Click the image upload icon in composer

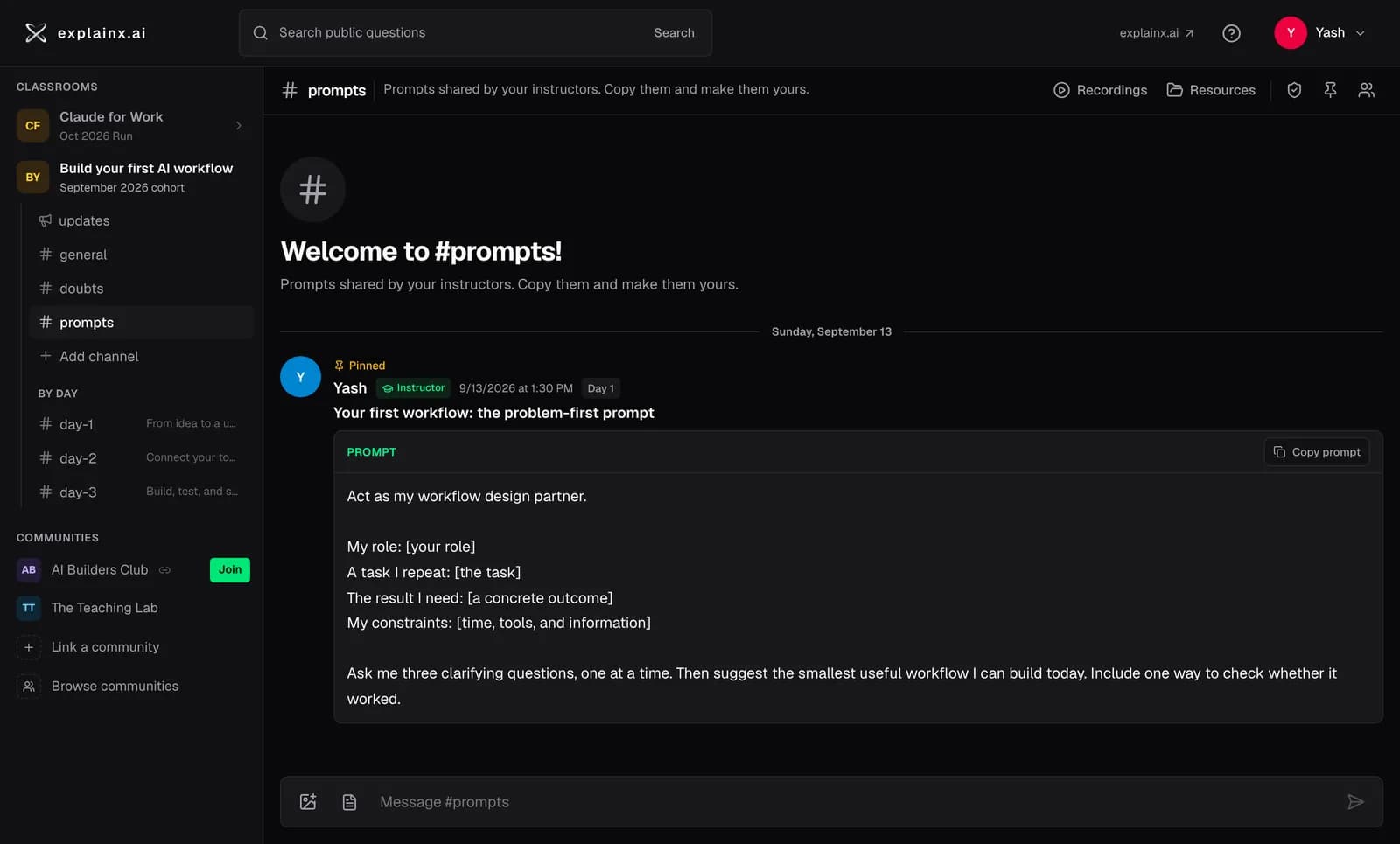tap(308, 802)
